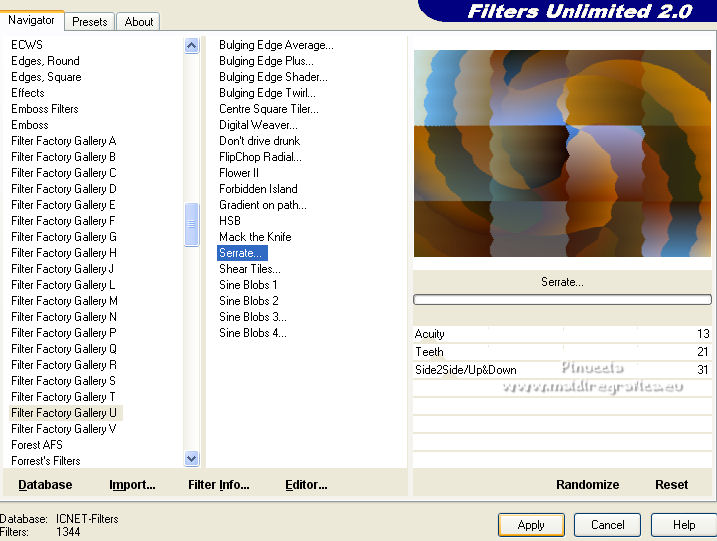Select Filter Factory Gallery T
Image resolution: width=717 pixels, height=541 pixels.
64,397
